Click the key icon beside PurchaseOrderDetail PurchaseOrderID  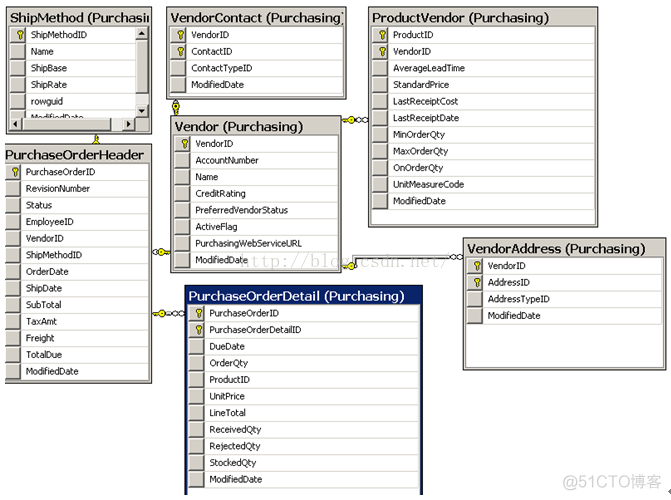(199, 313)
